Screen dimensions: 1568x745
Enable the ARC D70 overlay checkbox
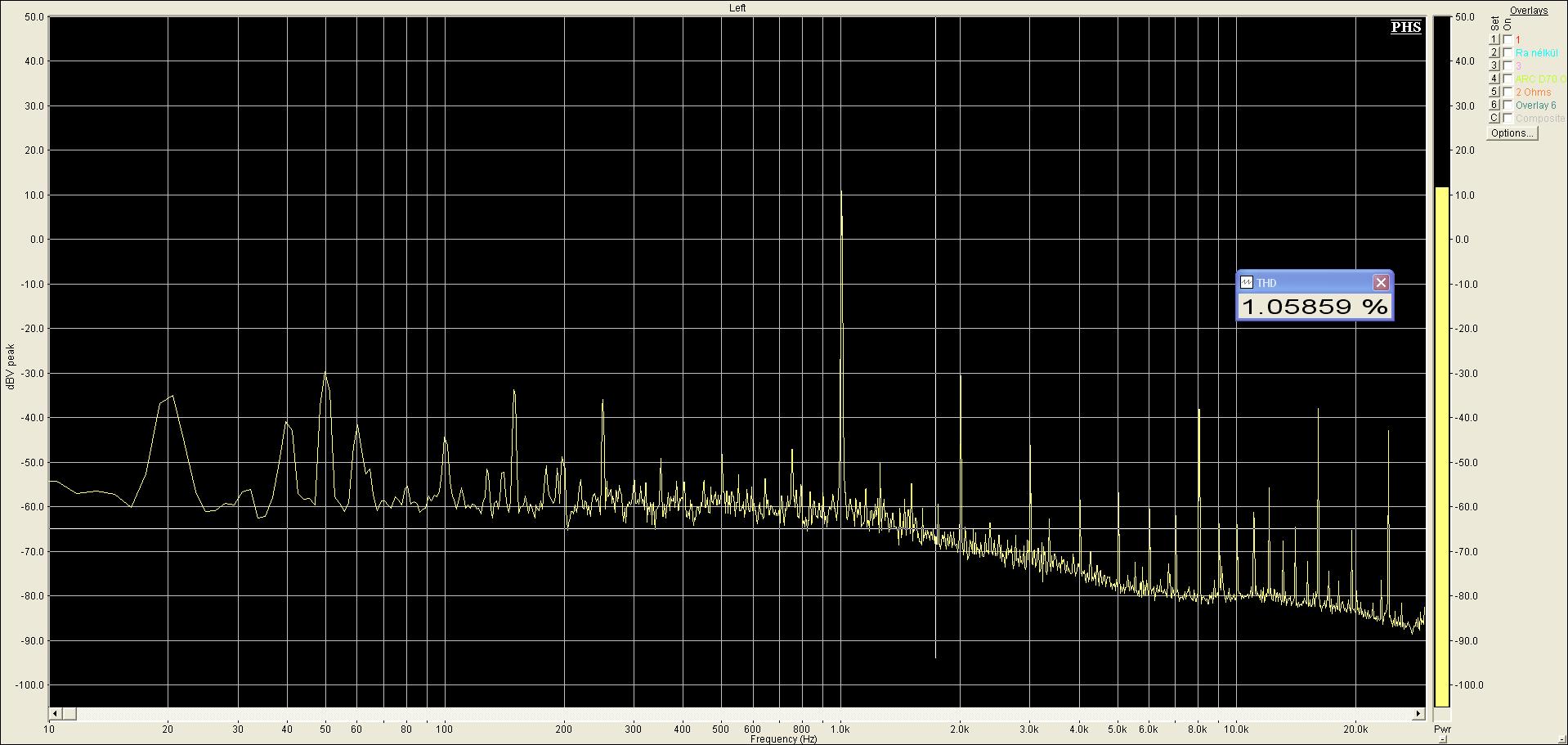[1508, 79]
